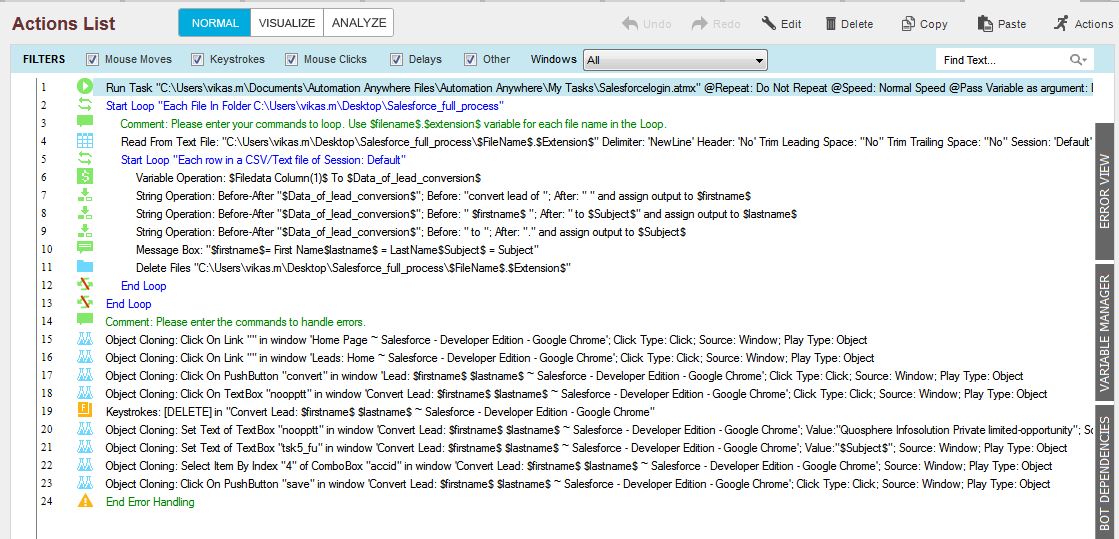
Task: Click the End Error Handling warning icon
Action: tap(85, 502)
